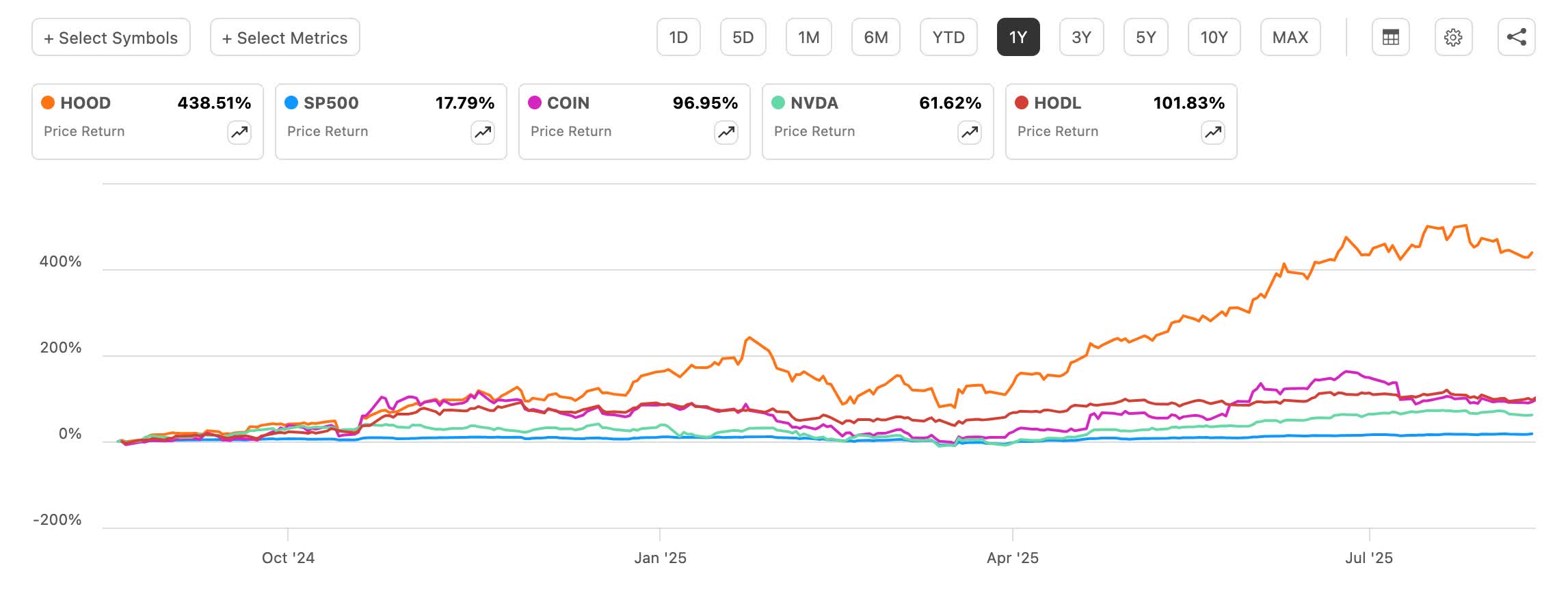Select the trend icon on the COIN card
Viewport: 1568px width, 600px height.
[x=726, y=133]
